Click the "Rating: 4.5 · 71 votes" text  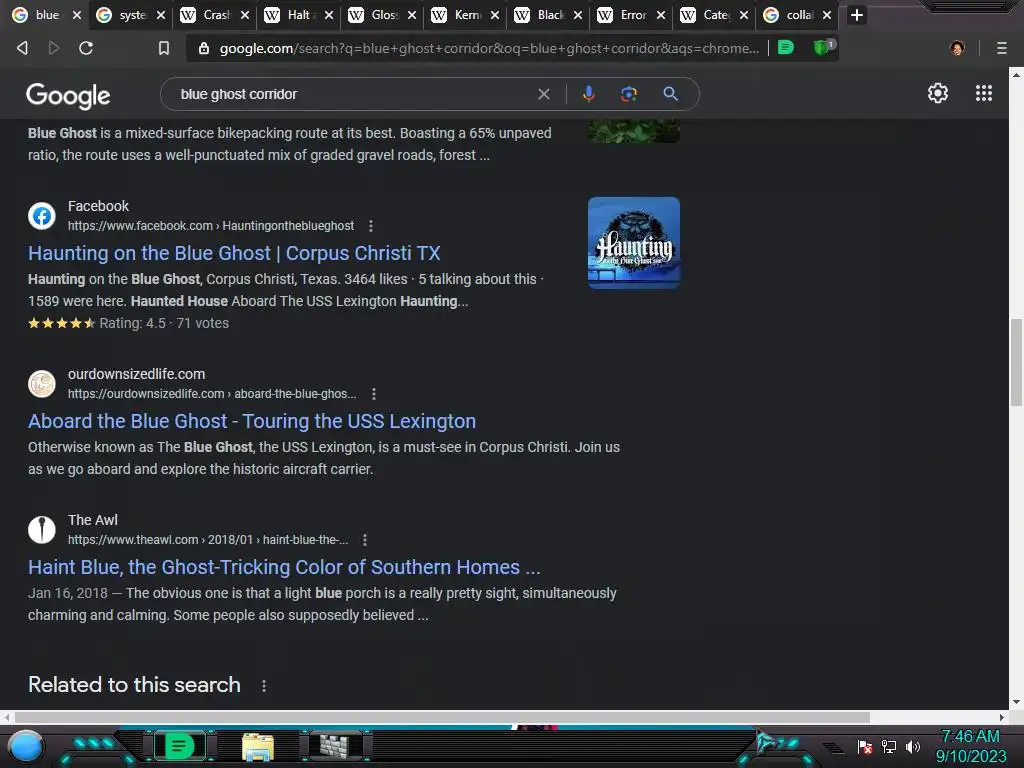click(164, 323)
